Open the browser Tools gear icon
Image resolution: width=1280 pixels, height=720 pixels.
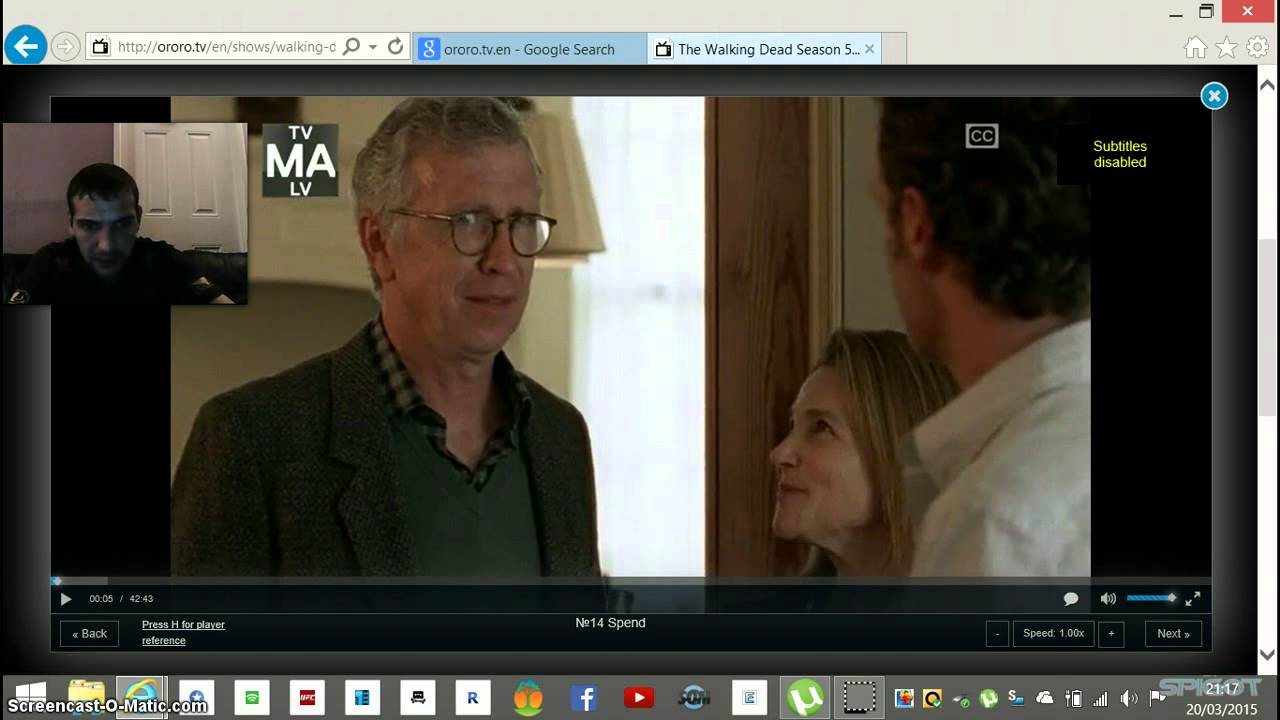(x=1257, y=47)
